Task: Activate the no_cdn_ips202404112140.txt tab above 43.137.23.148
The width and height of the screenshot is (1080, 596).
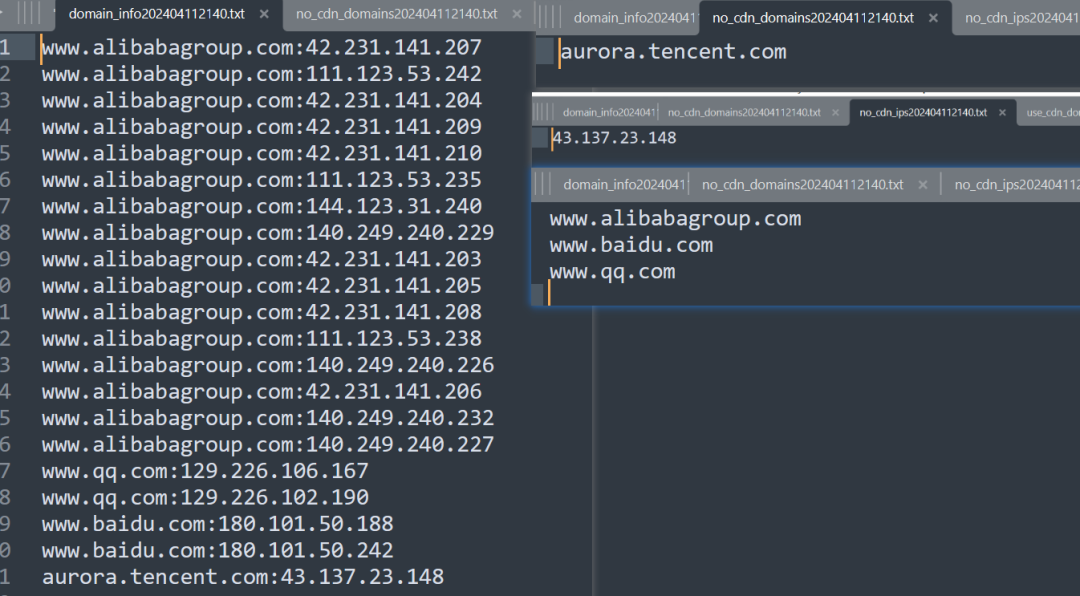Action: pos(923,113)
